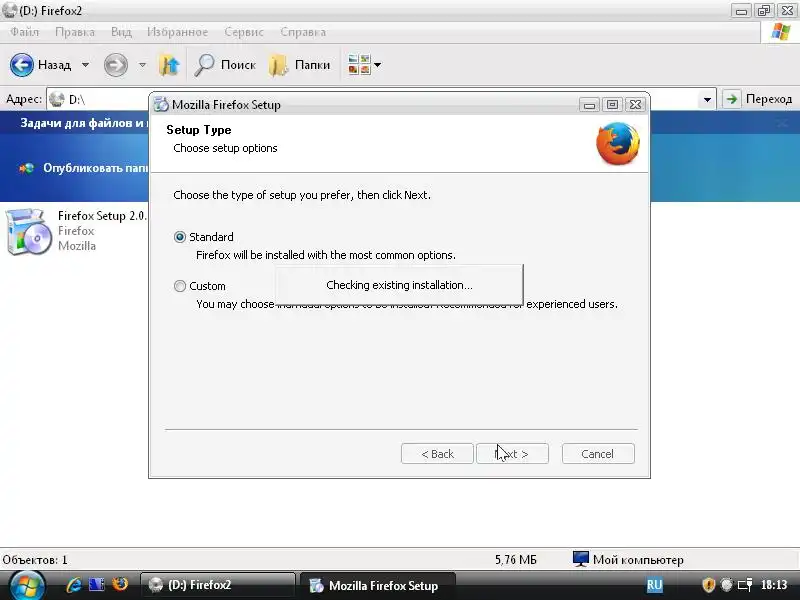Select the Firefox Setup 2.0 installer file icon
Image resolution: width=800 pixels, height=600 pixels.
click(29, 231)
